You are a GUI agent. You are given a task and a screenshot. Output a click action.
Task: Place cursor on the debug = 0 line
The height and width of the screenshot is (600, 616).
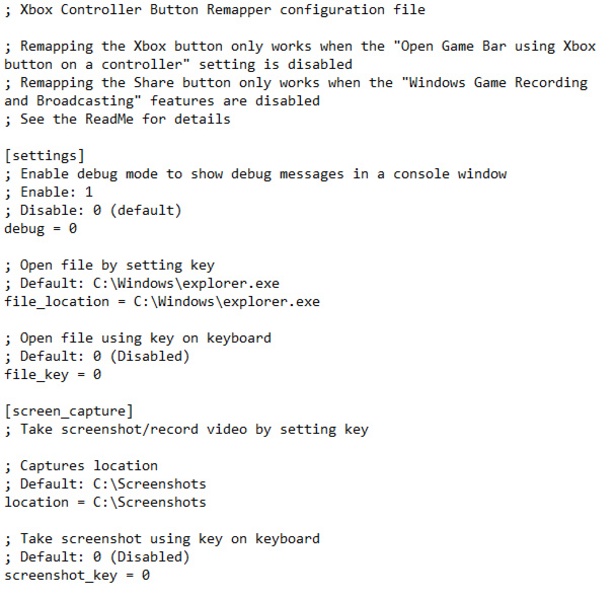click(40, 228)
